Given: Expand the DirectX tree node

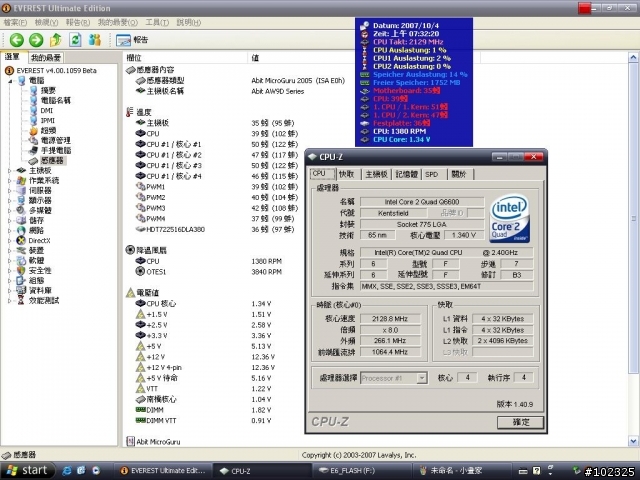Looking at the screenshot, I should 10,240.
